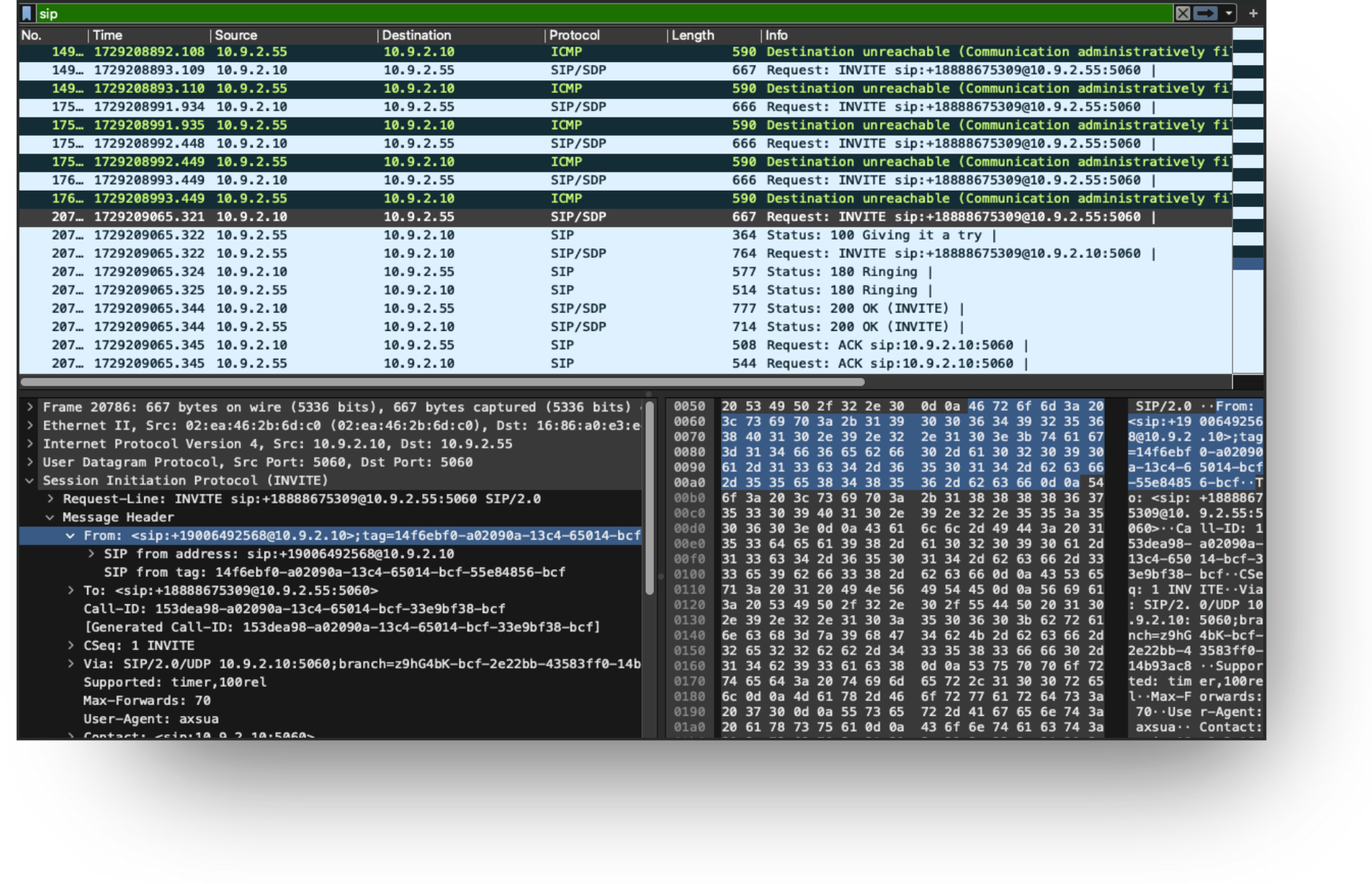Click the packet details vertical scrollbar
This screenshot has width=1372, height=884.
649,497
